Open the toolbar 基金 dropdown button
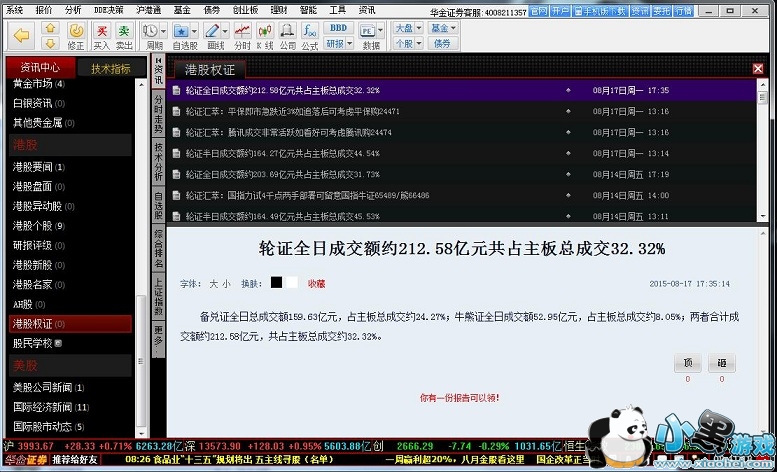Image resolution: width=777 pixels, height=472 pixels. click(x=443, y=28)
